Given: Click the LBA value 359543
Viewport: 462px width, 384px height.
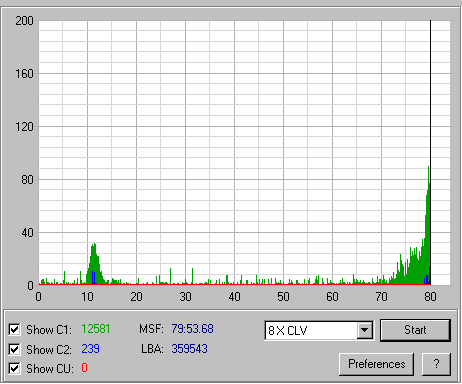Looking at the screenshot, I should point(189,349).
